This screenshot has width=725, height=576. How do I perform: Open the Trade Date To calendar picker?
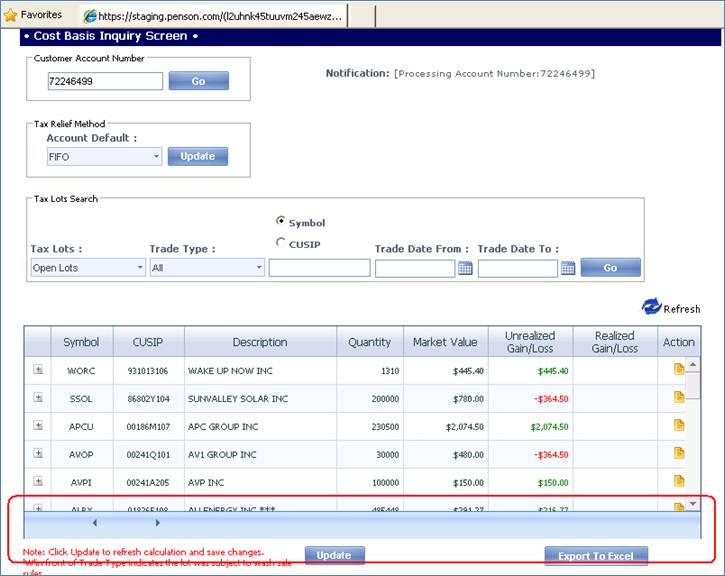click(x=568, y=268)
